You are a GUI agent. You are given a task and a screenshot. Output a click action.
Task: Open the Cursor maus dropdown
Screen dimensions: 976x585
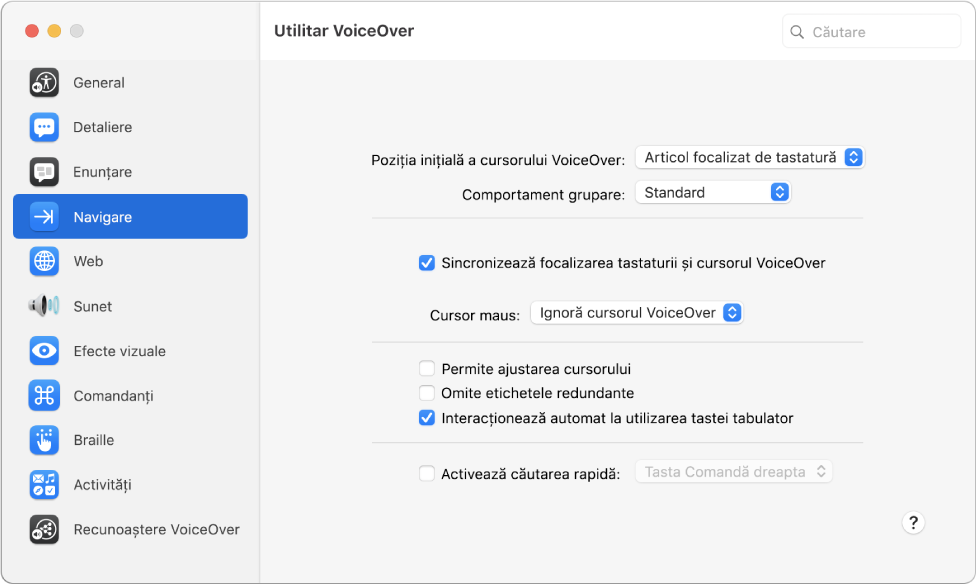(x=636, y=313)
